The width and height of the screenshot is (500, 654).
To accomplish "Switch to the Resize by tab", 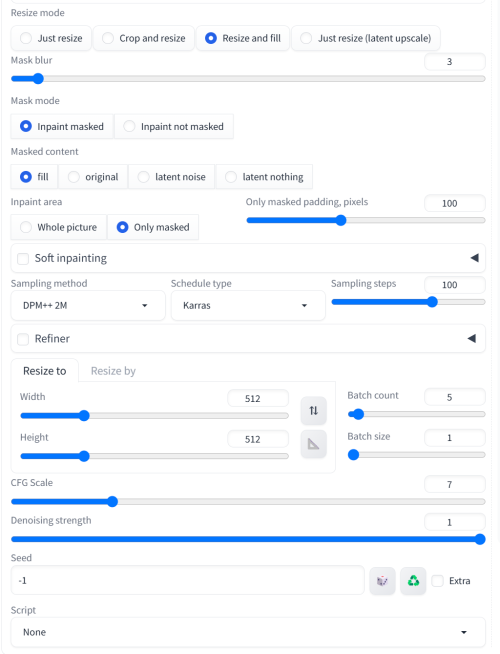I will pos(113,371).
